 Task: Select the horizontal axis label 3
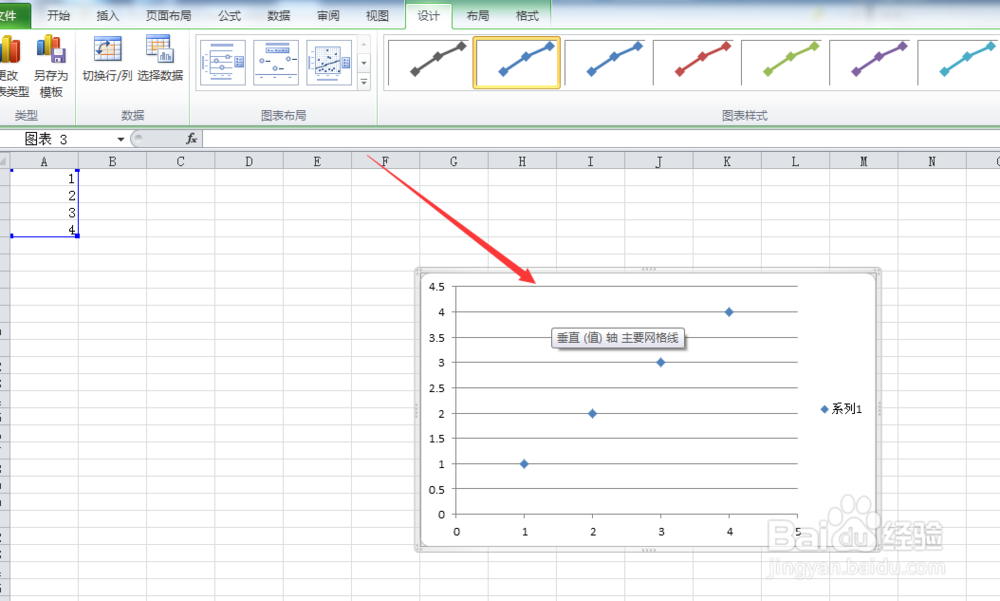click(x=661, y=531)
